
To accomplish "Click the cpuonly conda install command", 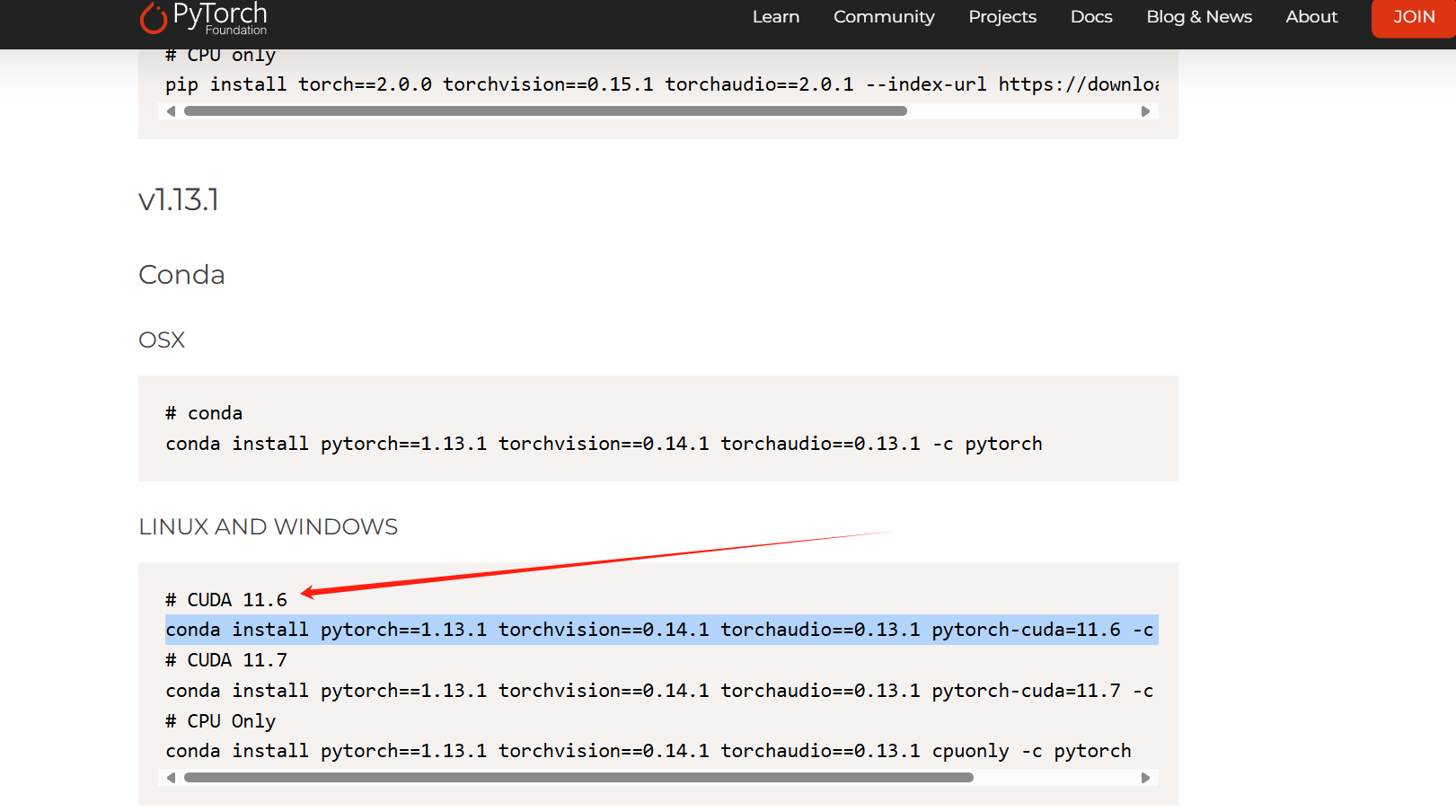I will point(649,751).
